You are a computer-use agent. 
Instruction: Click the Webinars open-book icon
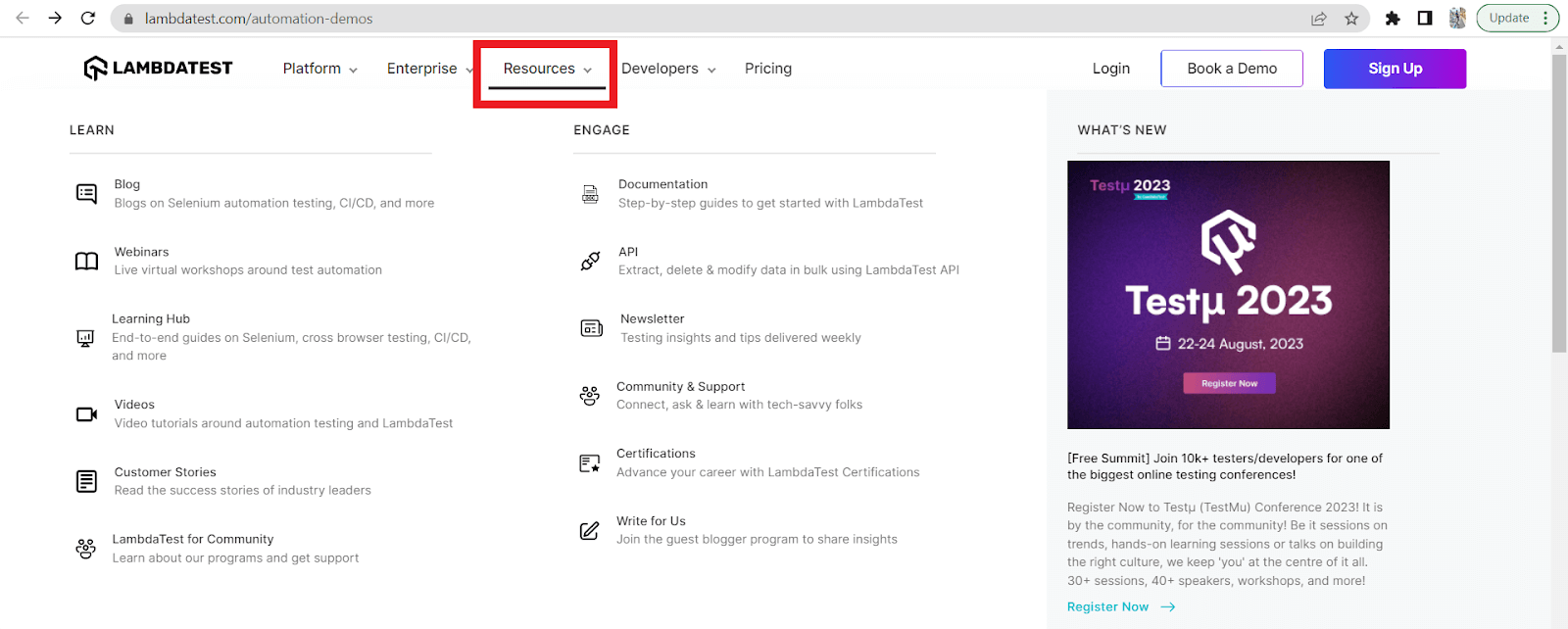[x=86, y=261]
